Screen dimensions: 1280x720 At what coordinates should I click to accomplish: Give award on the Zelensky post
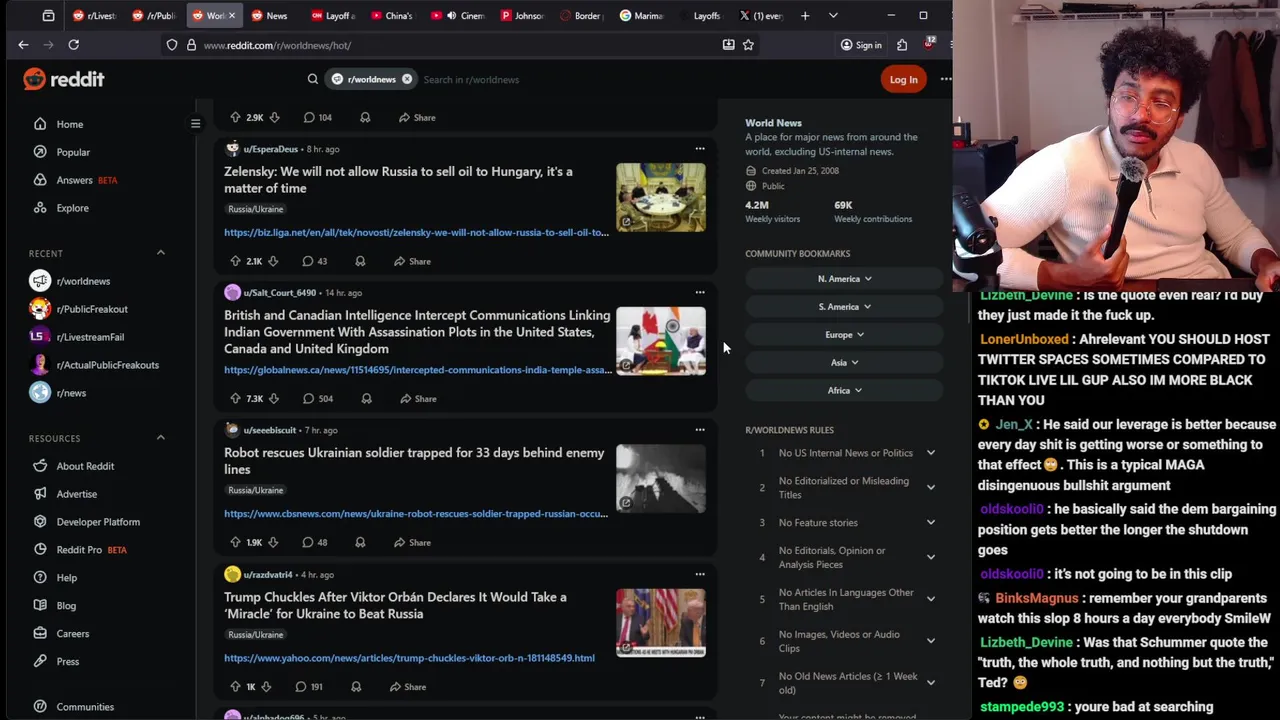[x=360, y=261]
